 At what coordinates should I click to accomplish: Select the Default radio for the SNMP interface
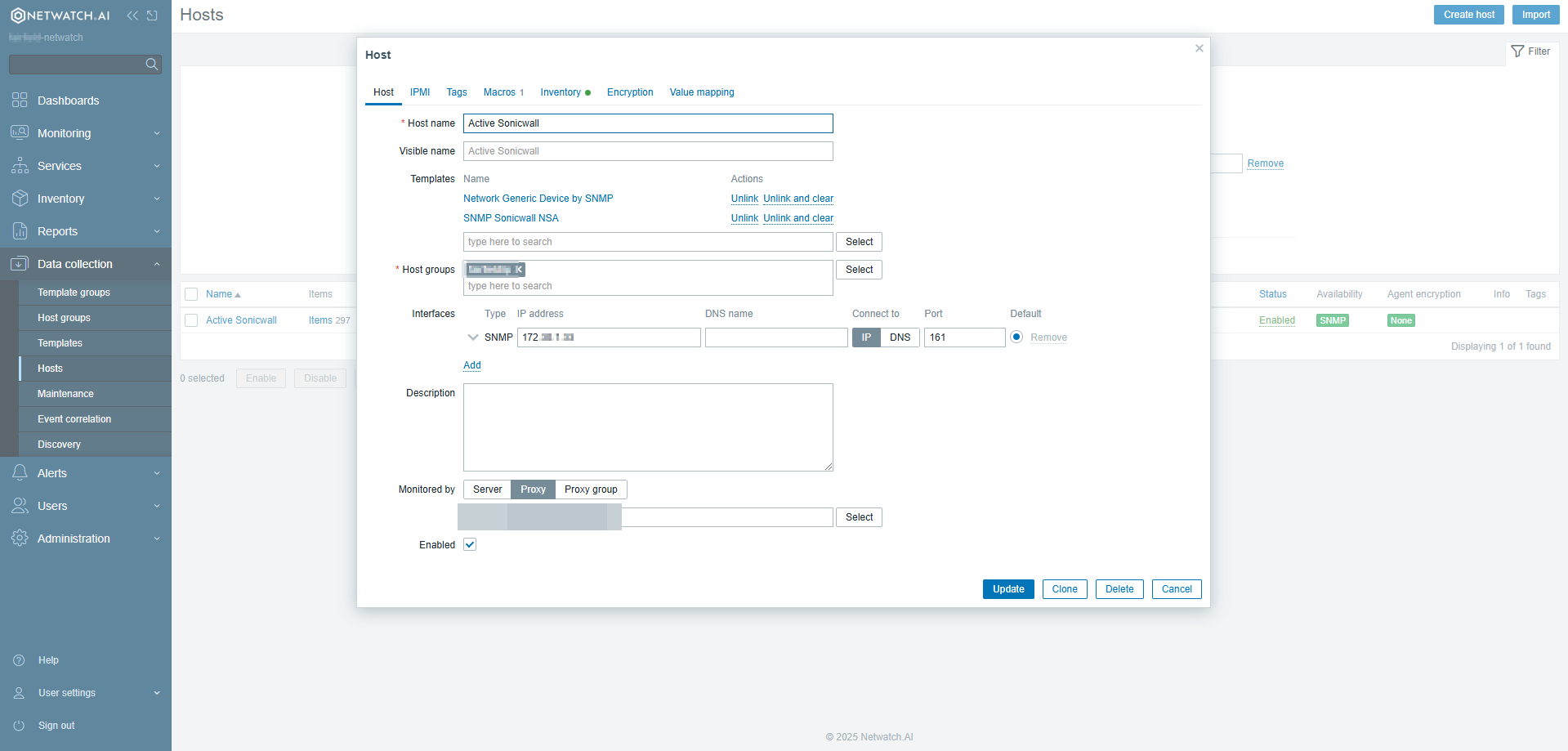click(1016, 337)
